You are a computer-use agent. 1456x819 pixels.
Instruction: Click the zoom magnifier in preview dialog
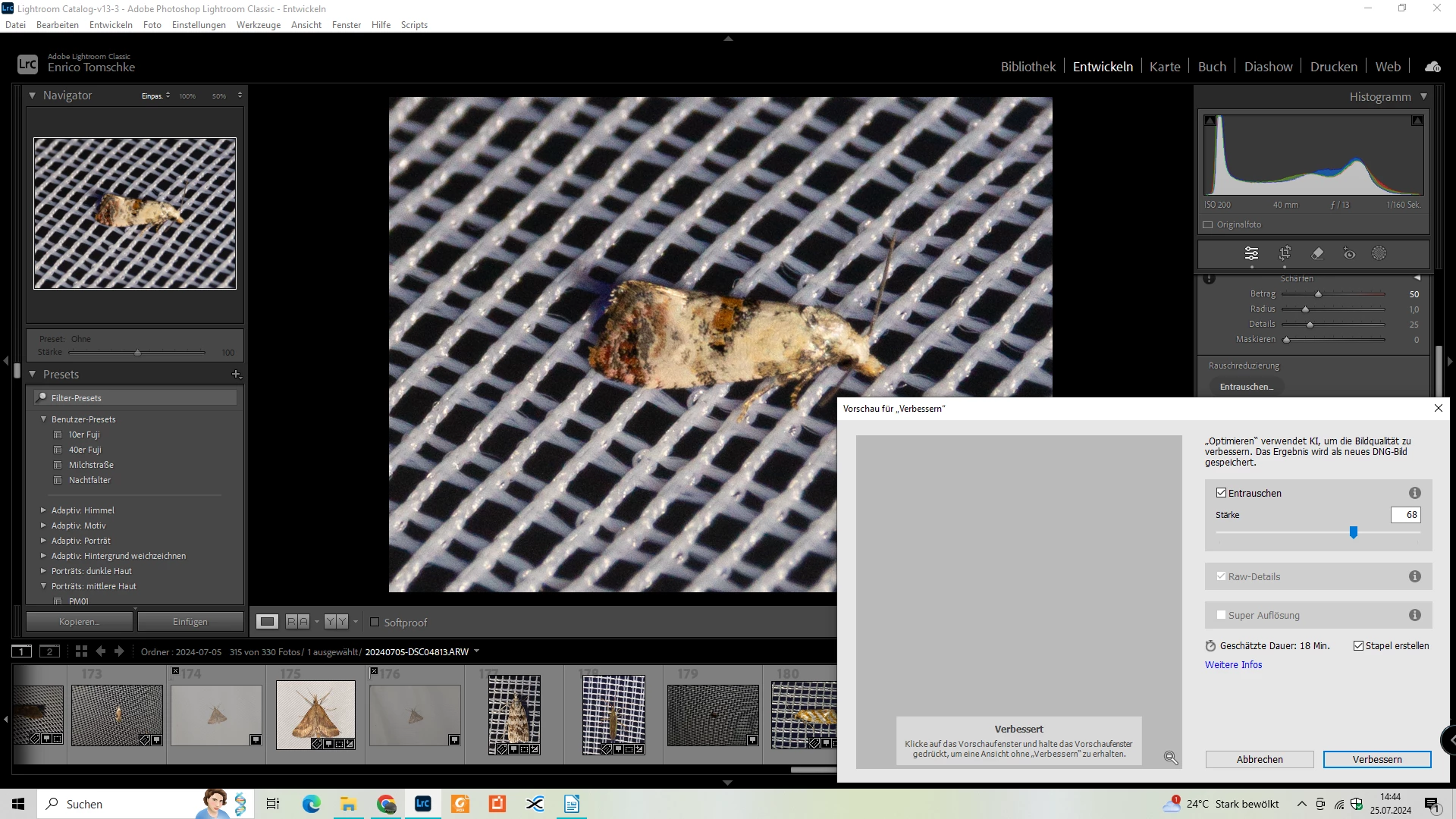point(1170,758)
